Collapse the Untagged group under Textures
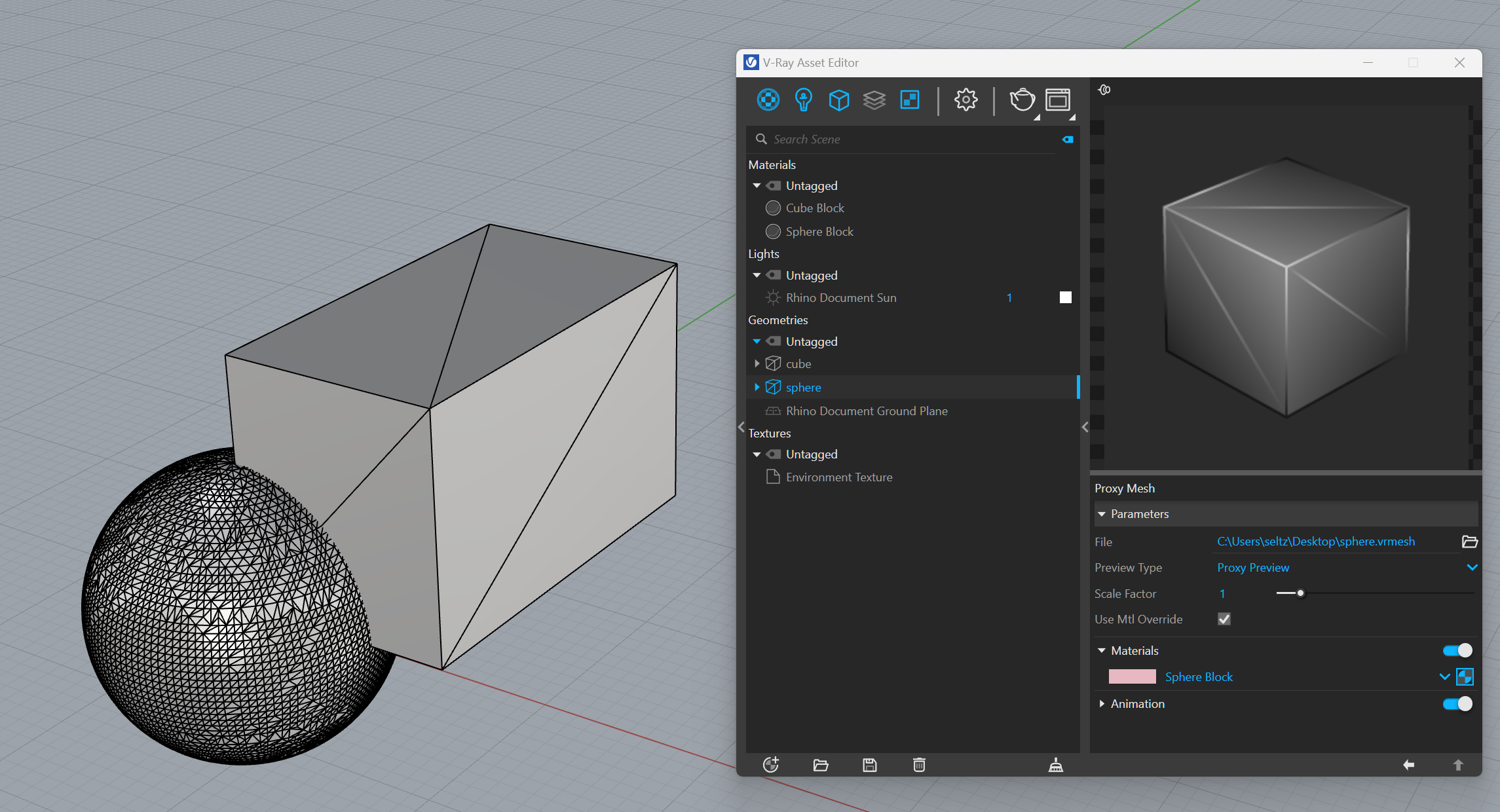 pos(757,454)
